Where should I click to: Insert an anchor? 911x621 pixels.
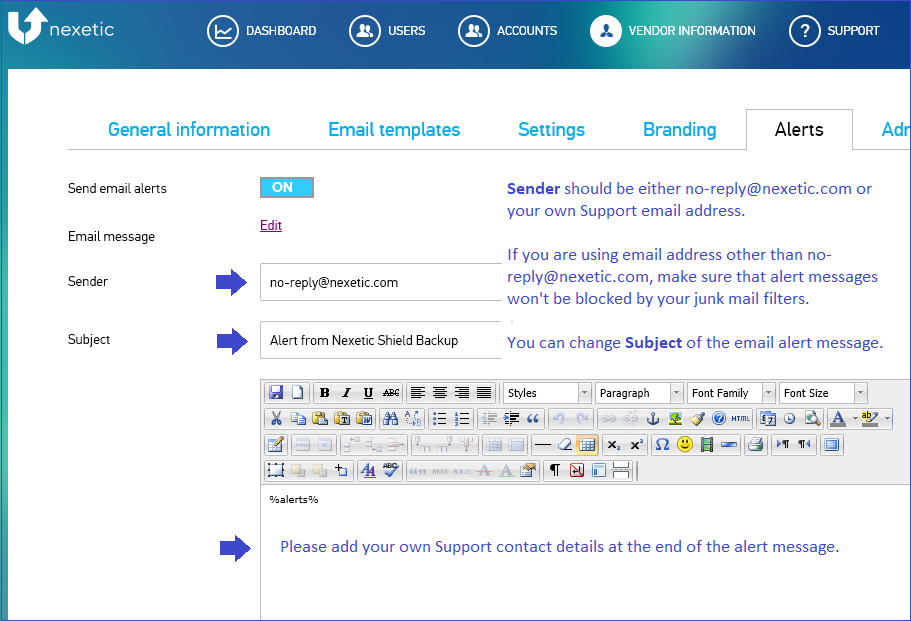(653, 418)
